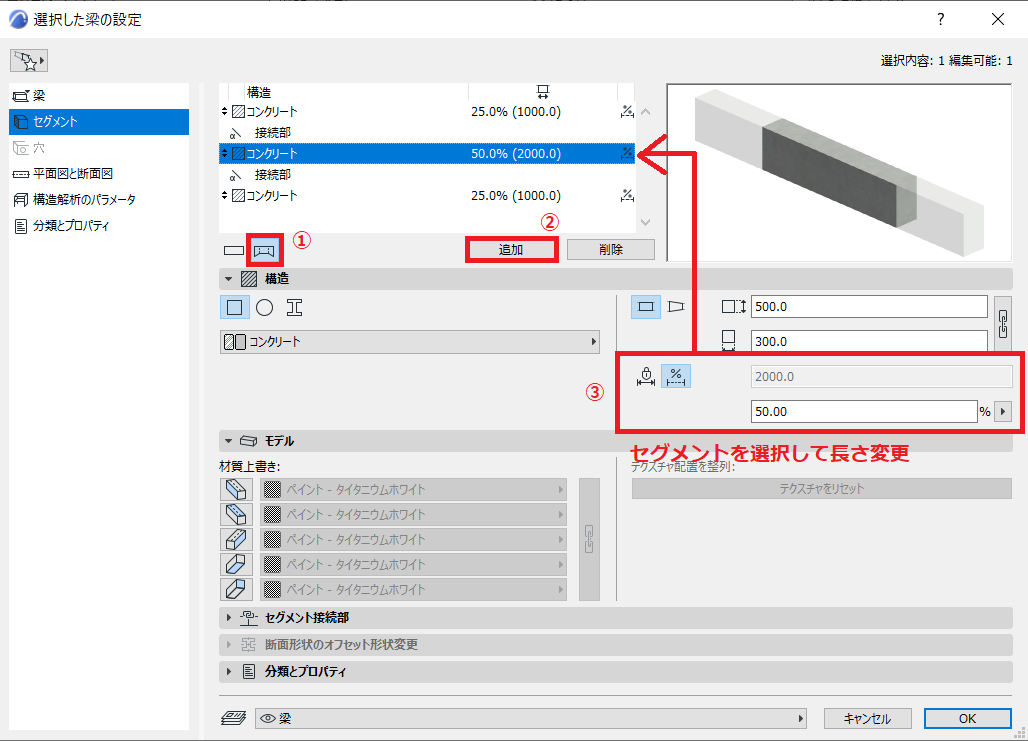
Task: Open the 平面図と断面図 page in sidebar
Action: point(73,174)
